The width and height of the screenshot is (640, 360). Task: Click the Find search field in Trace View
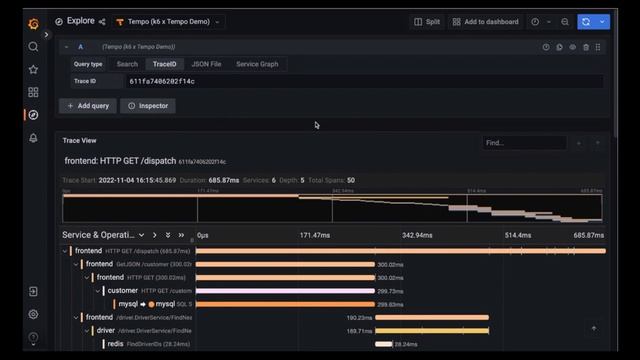(x=524, y=143)
